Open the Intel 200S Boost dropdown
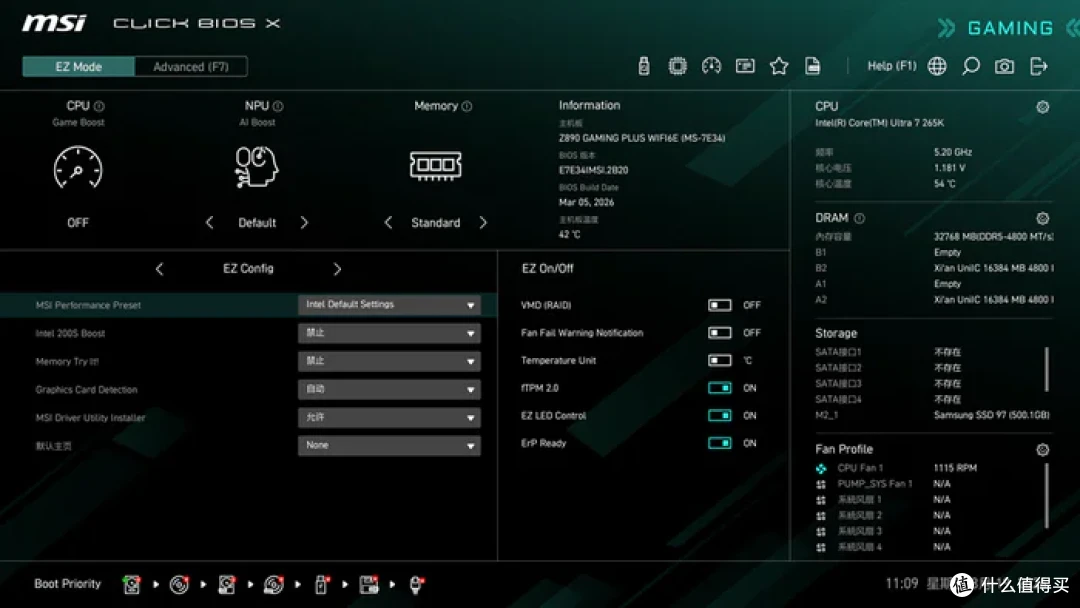 389,333
